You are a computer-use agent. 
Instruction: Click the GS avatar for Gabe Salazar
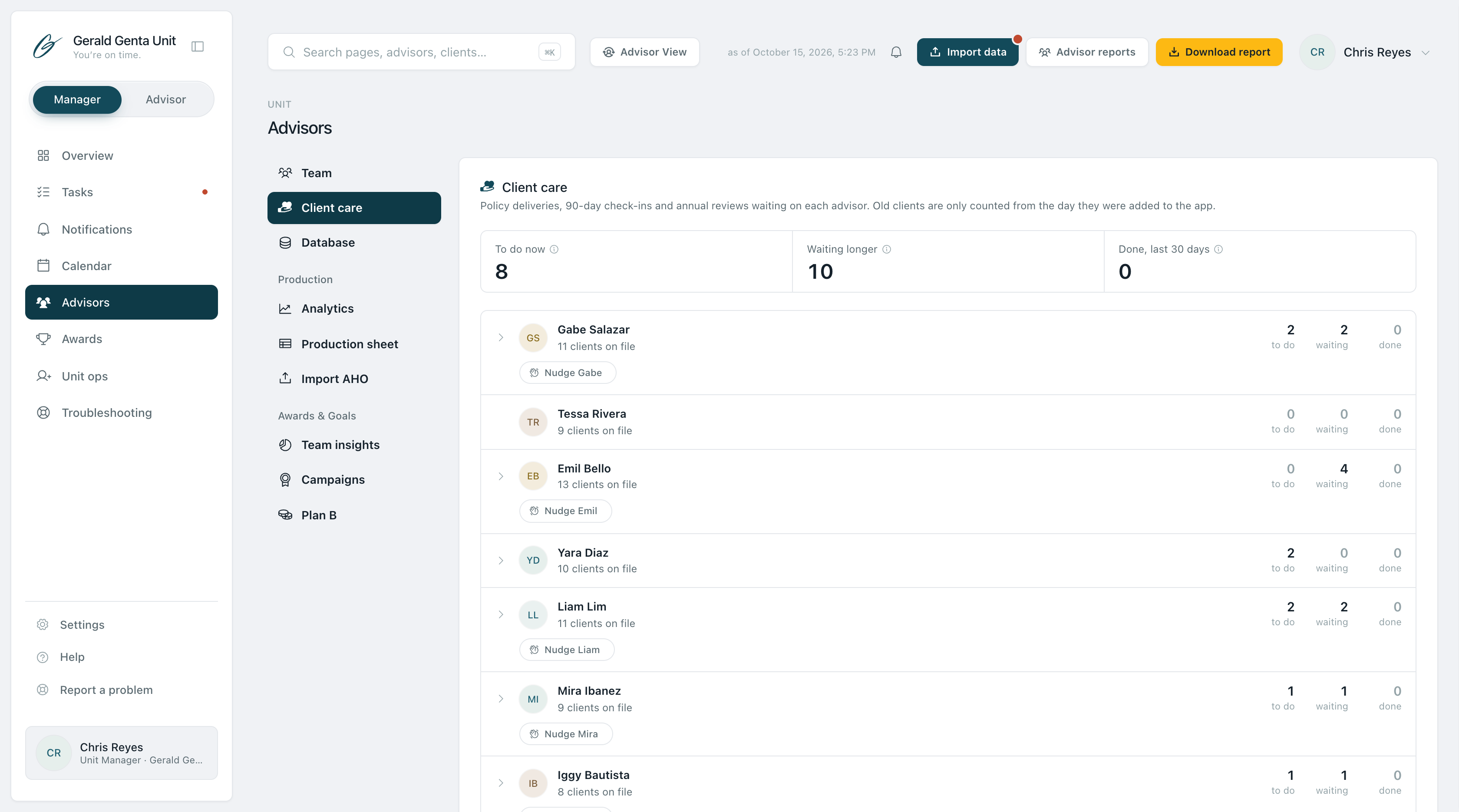533,338
